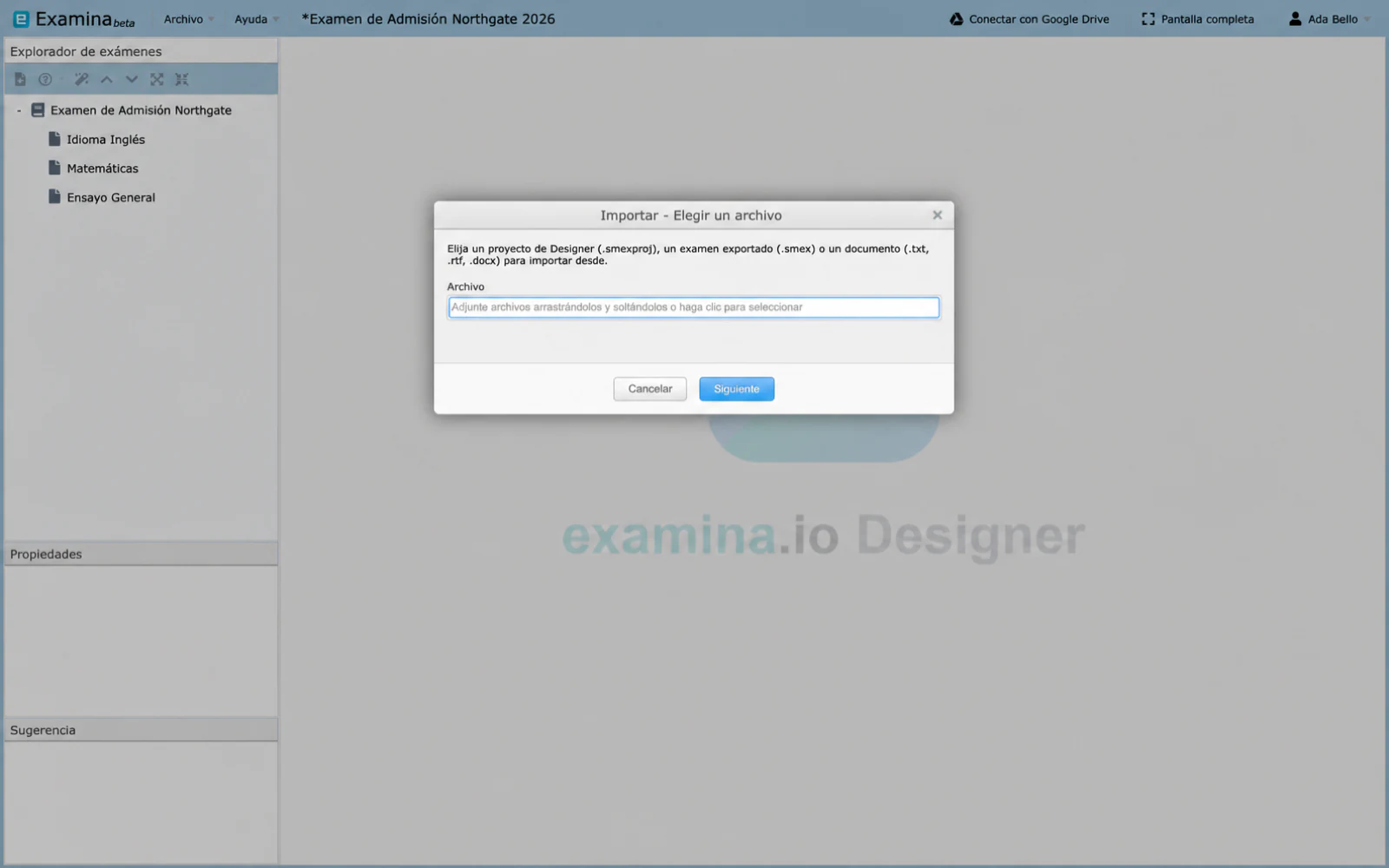Click the Google Drive icon
This screenshot has height=868, width=1389.
coord(956,19)
